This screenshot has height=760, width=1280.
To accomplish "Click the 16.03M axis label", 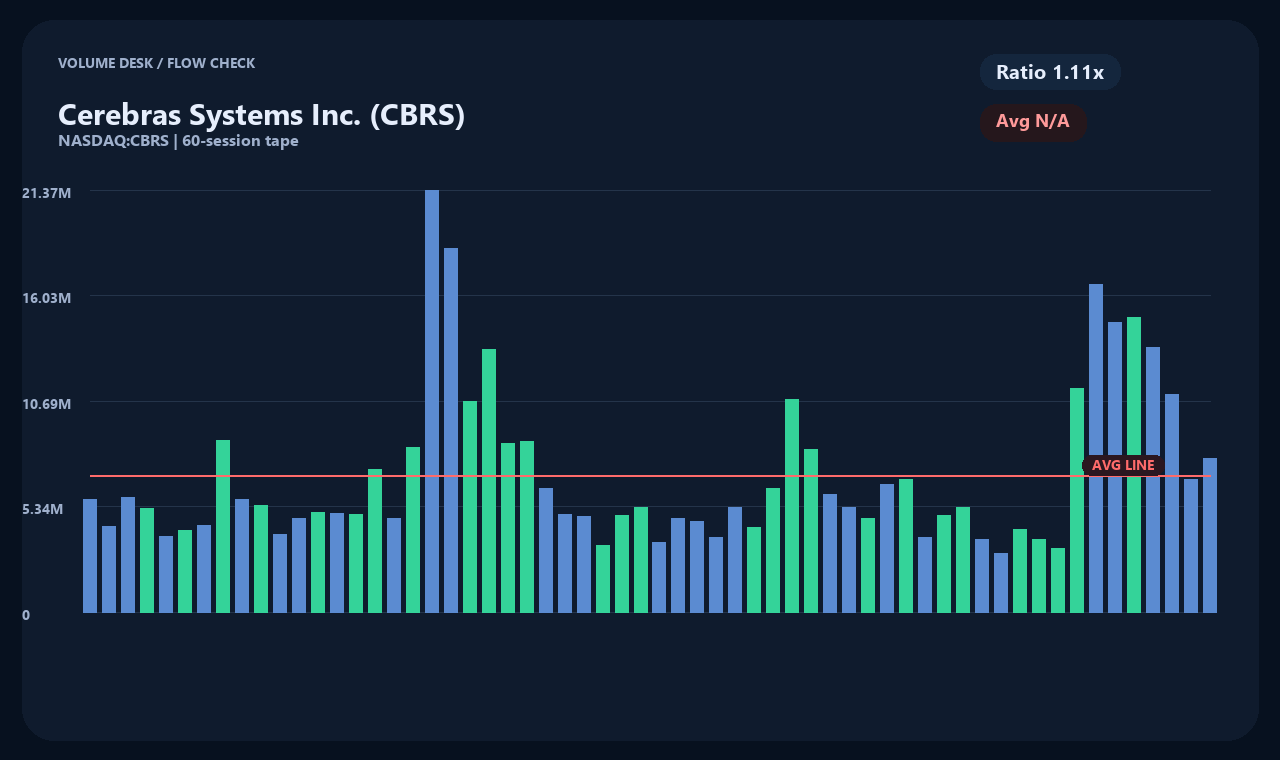I will tap(46, 298).
